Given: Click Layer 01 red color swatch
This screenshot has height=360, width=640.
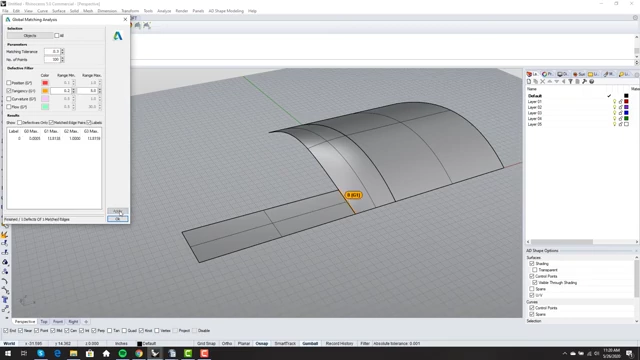Looking at the screenshot, I should tap(626, 102).
